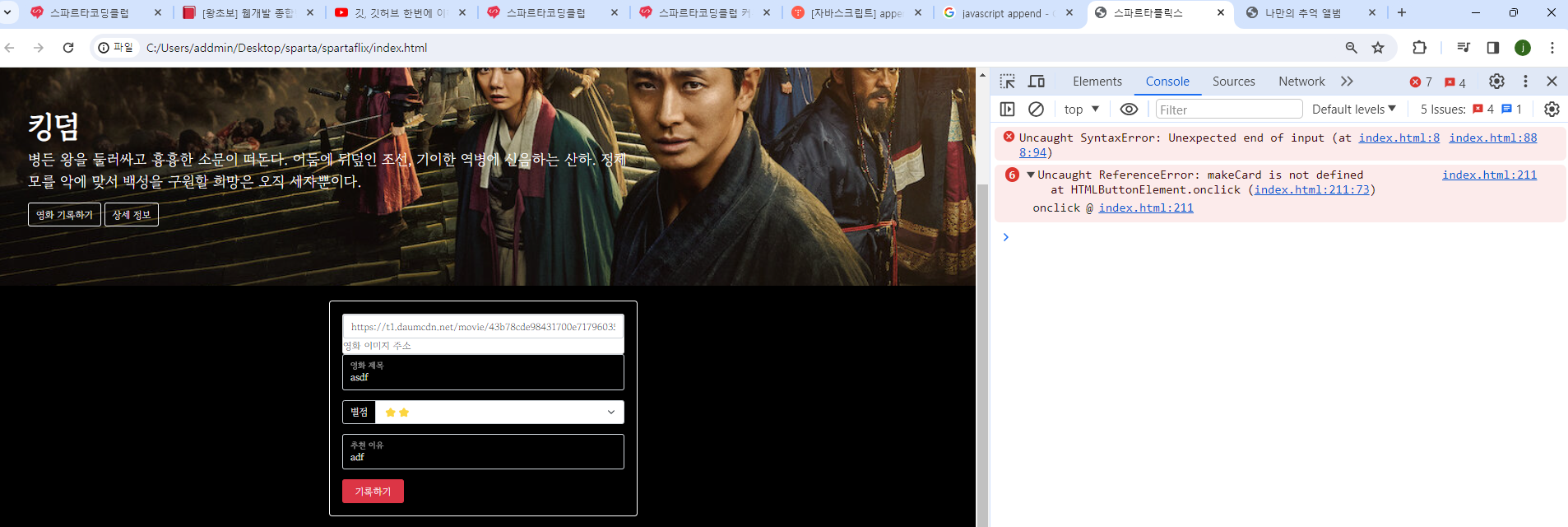Image resolution: width=1568 pixels, height=527 pixels.
Task: Bookmark this page with star icon
Action: (x=1378, y=48)
